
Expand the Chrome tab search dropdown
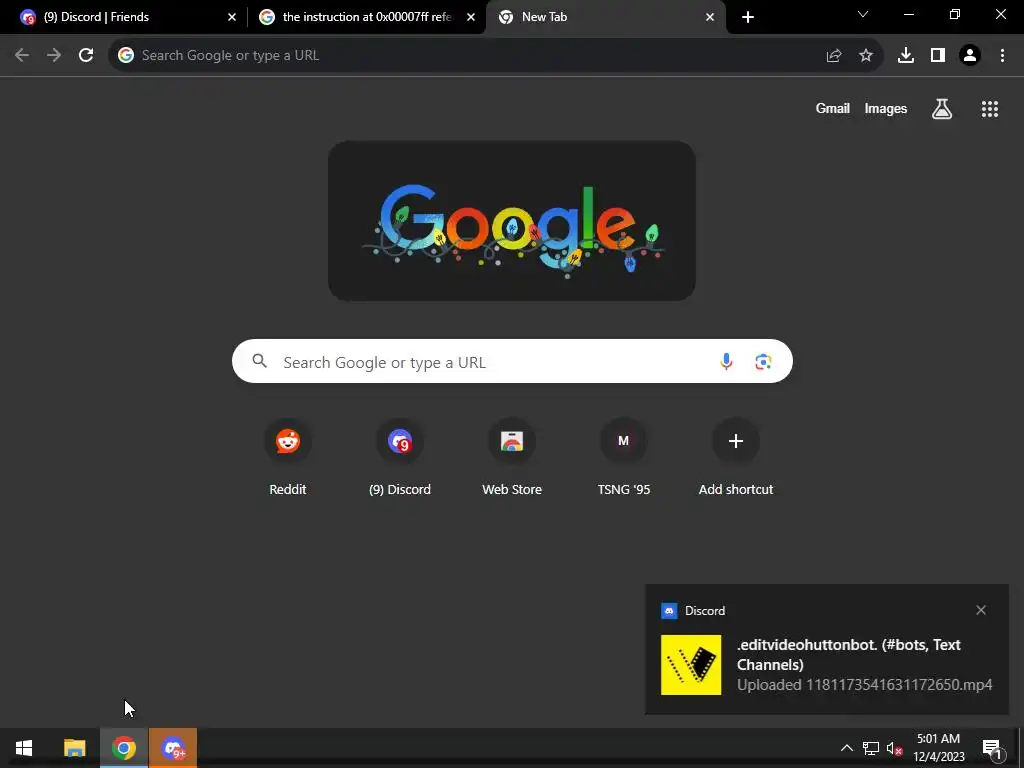(863, 15)
